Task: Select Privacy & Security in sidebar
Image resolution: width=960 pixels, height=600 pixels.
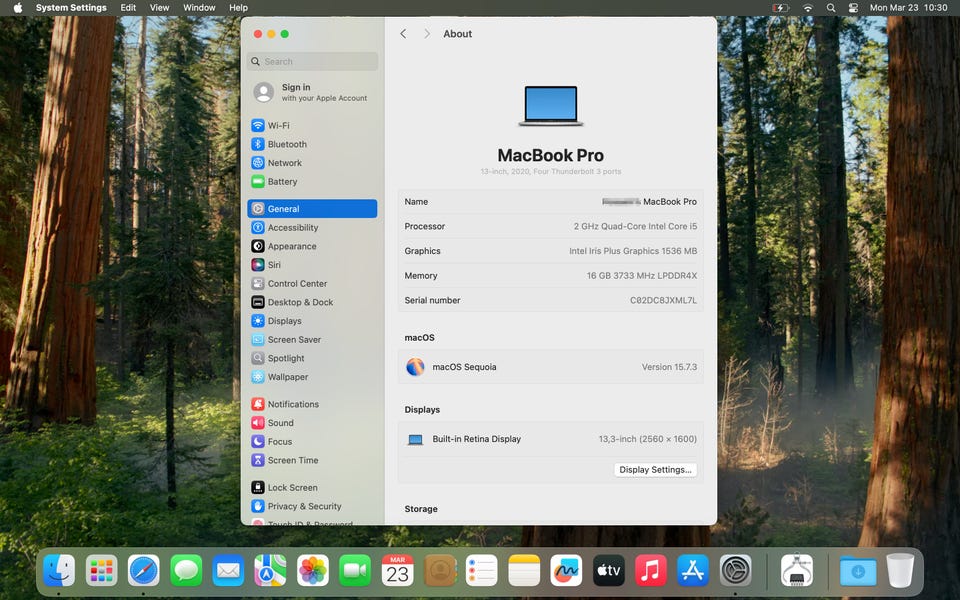Action: (x=304, y=507)
